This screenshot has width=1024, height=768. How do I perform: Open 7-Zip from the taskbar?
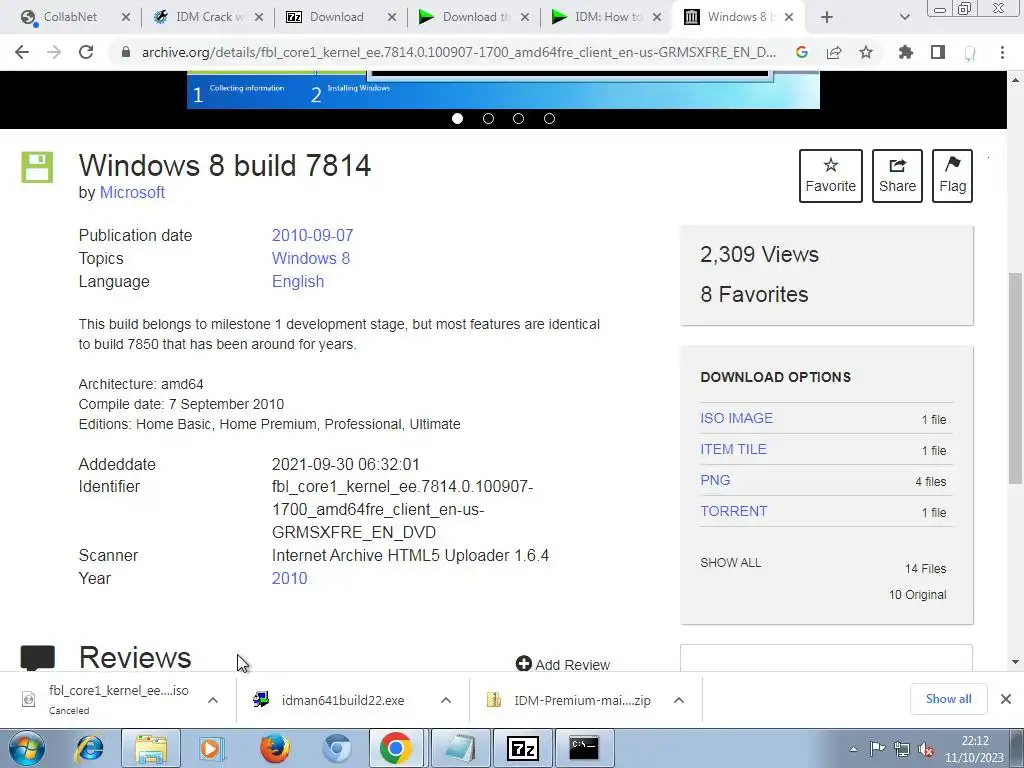522,748
